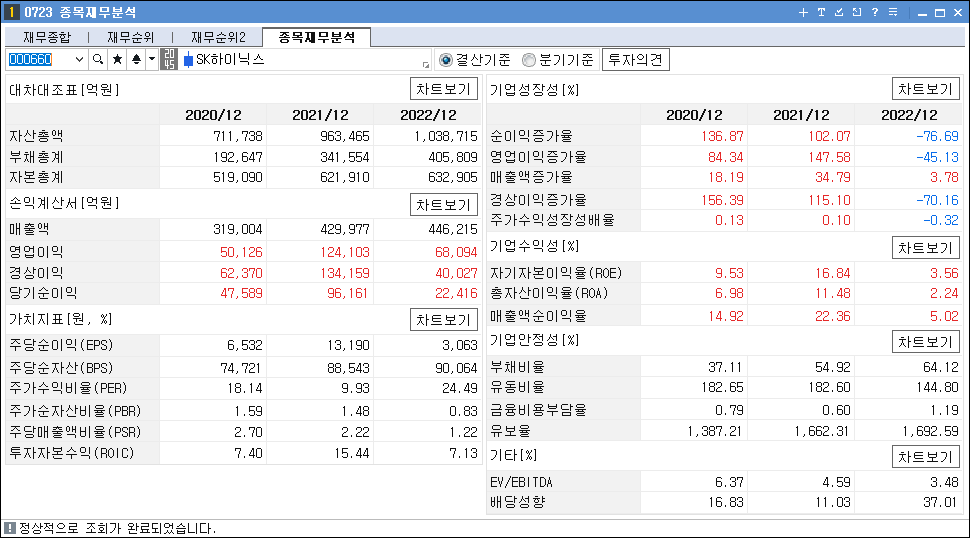Select the 결산기준 radio button
This screenshot has height=538, width=970.
pyautogui.click(x=445, y=60)
